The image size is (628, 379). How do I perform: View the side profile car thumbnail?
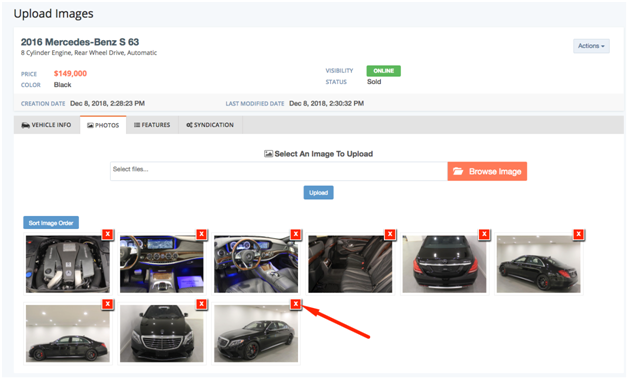click(68, 334)
